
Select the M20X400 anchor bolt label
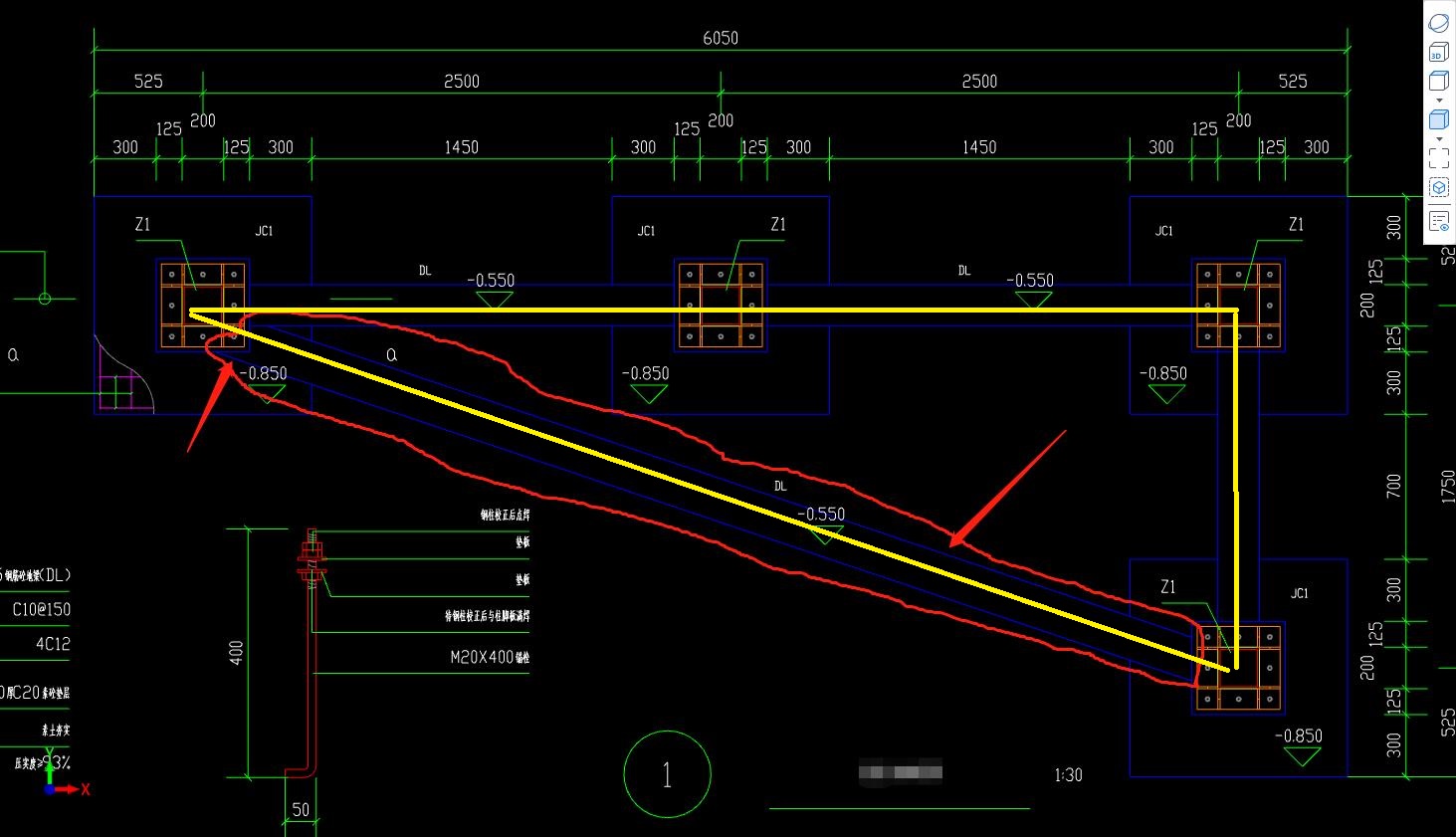(490, 658)
